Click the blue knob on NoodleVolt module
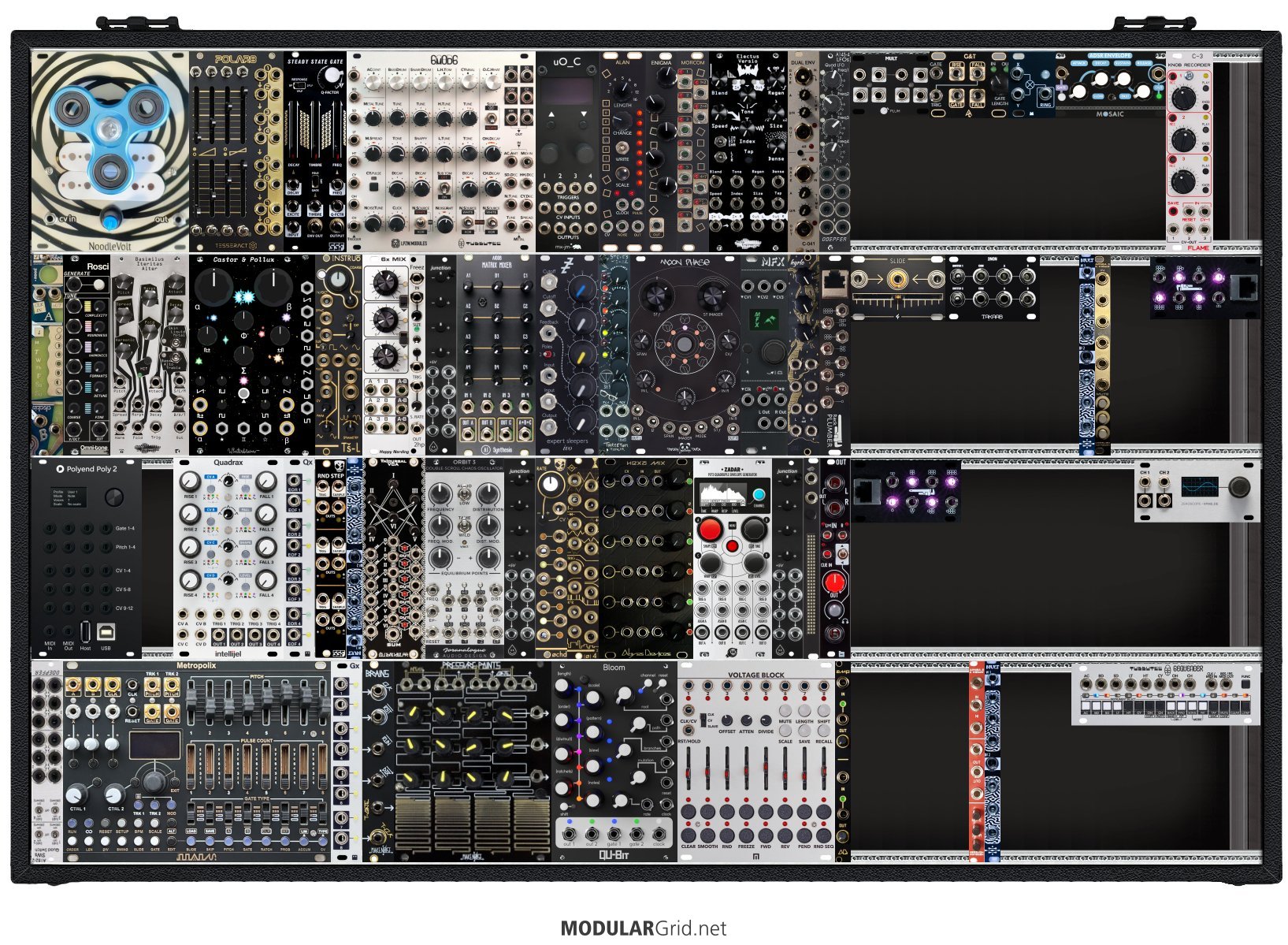The width and height of the screenshot is (1288, 945). (x=111, y=221)
